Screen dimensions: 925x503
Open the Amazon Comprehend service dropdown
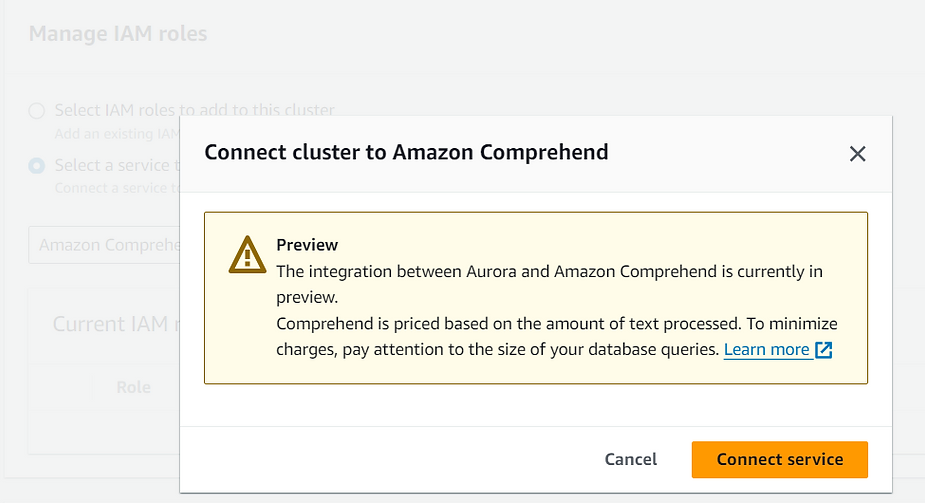point(104,245)
